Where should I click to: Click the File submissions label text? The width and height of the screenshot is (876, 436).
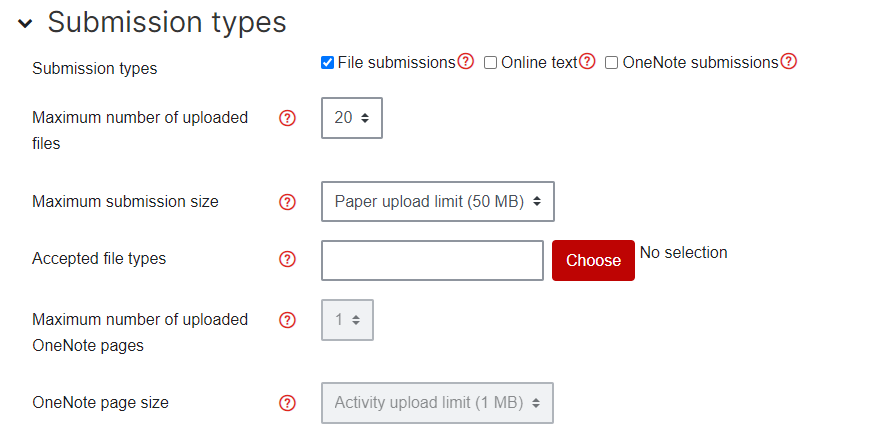pos(397,63)
